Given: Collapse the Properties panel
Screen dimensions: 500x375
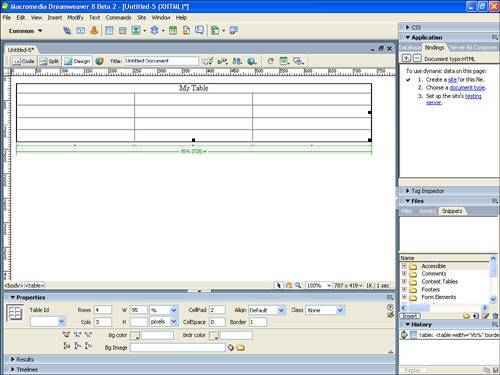Looking at the screenshot, I should [x=12, y=297].
